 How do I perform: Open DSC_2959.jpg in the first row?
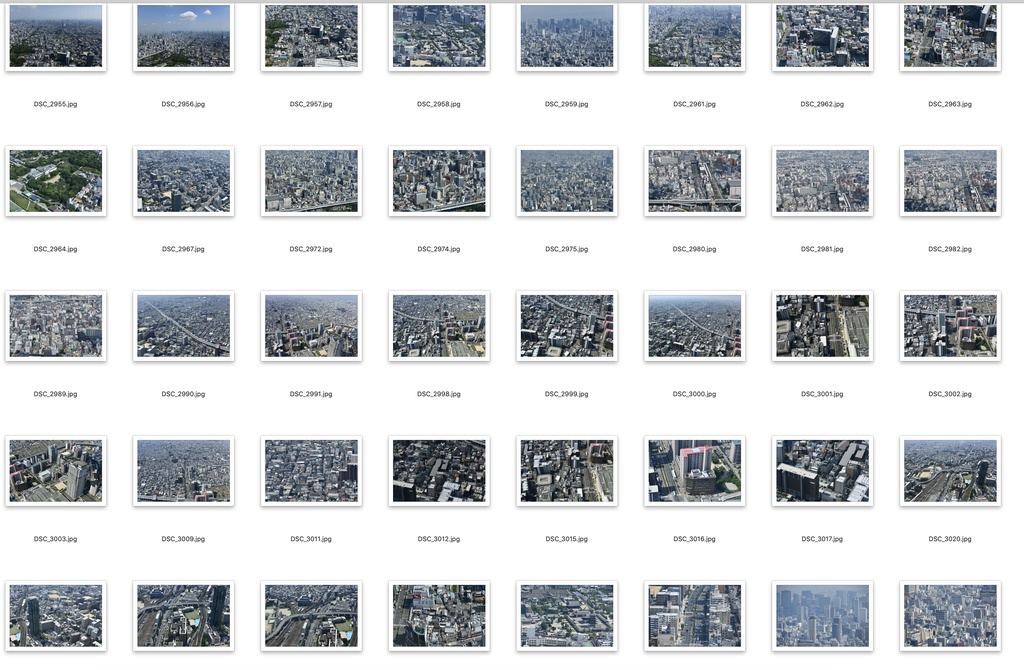(566, 35)
